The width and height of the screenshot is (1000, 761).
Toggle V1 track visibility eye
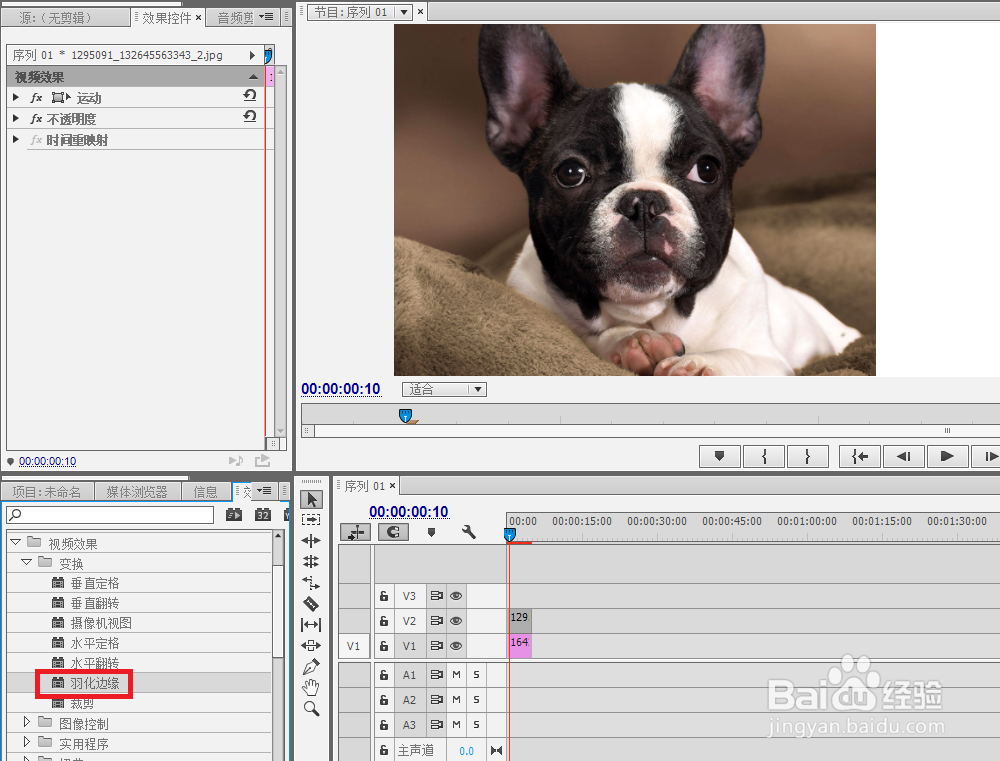455,646
